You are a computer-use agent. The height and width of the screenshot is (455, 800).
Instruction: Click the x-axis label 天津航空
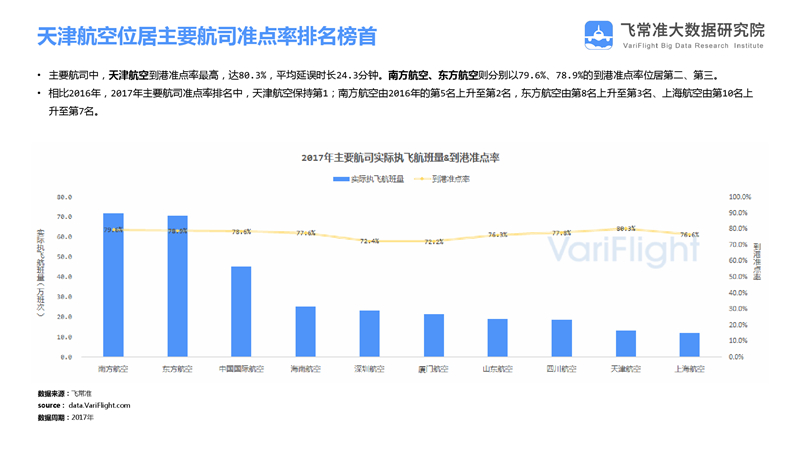point(626,369)
